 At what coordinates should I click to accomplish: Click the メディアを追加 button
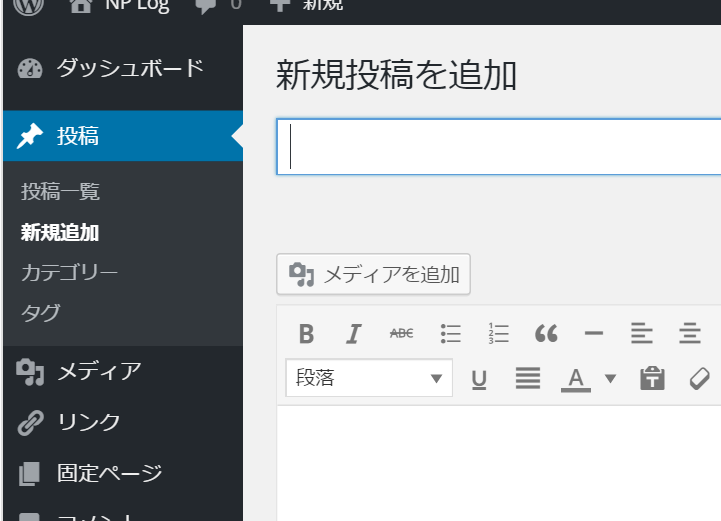(x=373, y=274)
